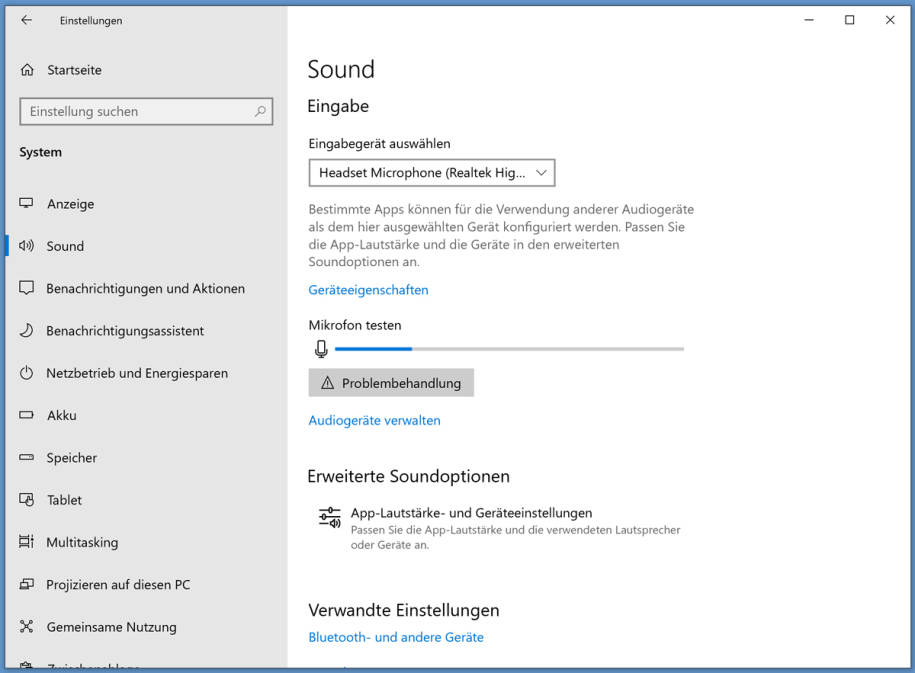Viewport: 915px width, 673px height.
Task: Click the Anzeige monitor icon
Action: (x=27, y=204)
